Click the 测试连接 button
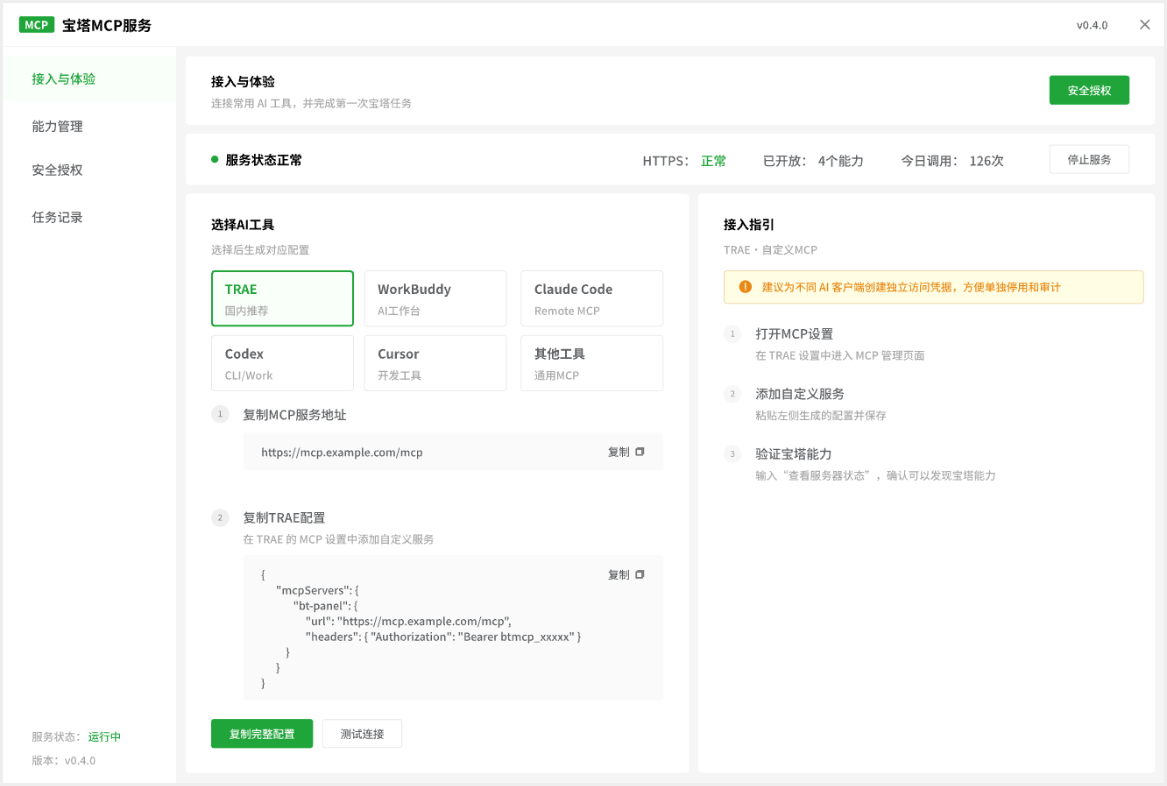This screenshot has width=1167, height=786. tap(362, 734)
